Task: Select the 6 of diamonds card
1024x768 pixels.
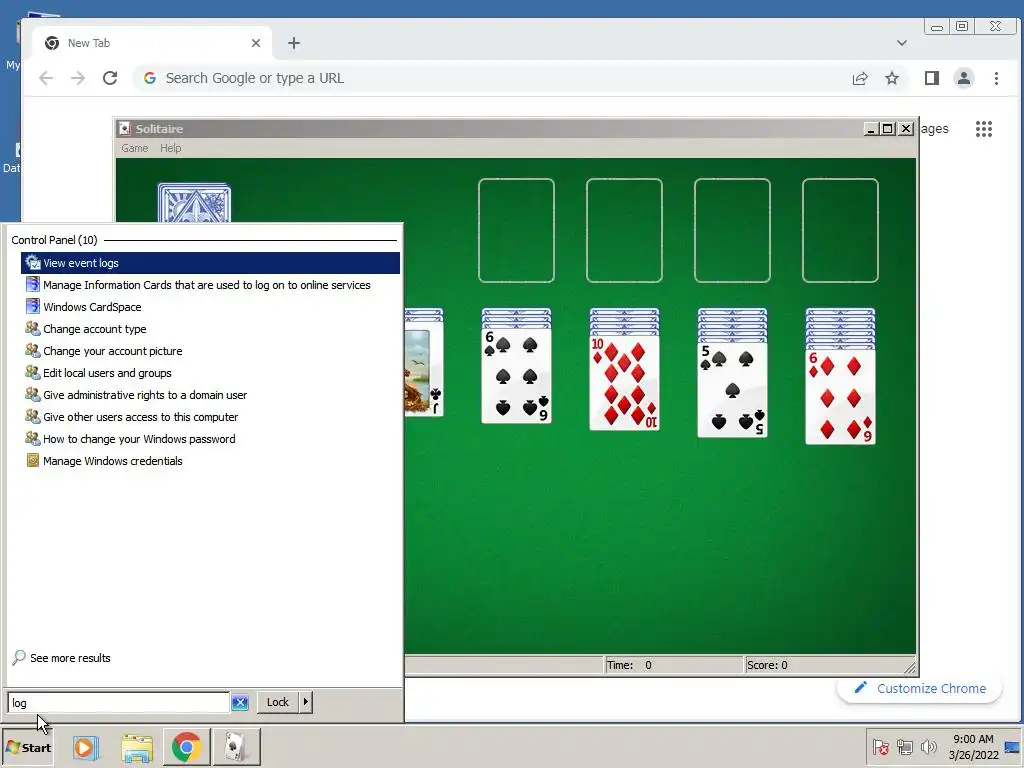Action: [840, 396]
